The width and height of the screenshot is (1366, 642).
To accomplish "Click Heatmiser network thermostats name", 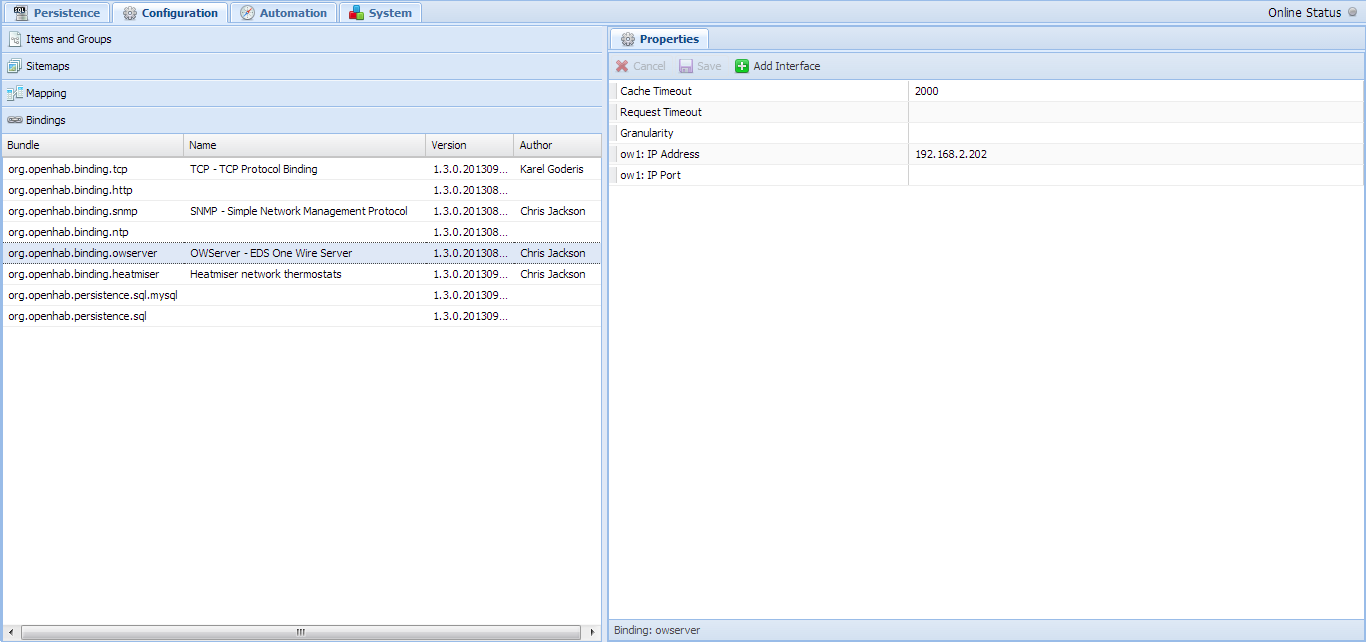I will (x=265, y=274).
